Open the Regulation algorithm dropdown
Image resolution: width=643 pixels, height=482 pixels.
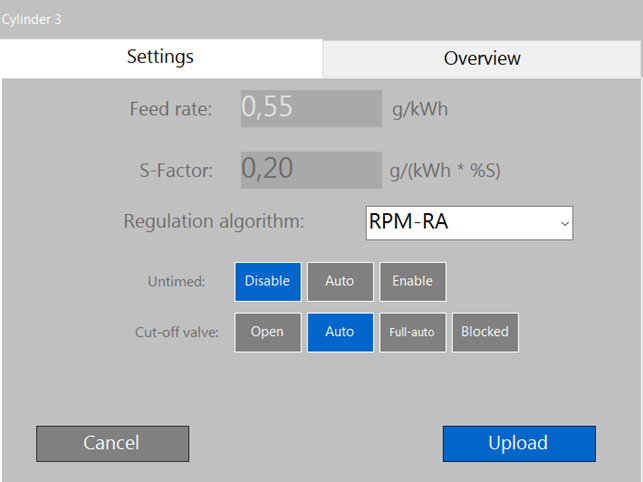(469, 223)
